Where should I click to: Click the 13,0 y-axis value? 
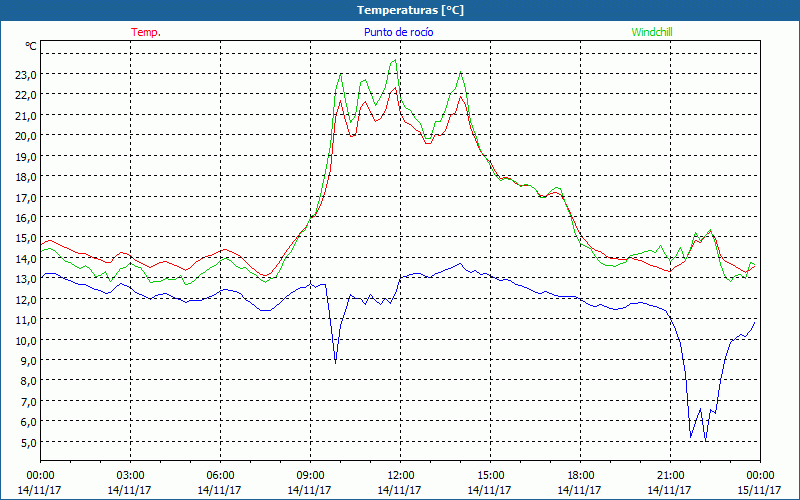point(26,279)
